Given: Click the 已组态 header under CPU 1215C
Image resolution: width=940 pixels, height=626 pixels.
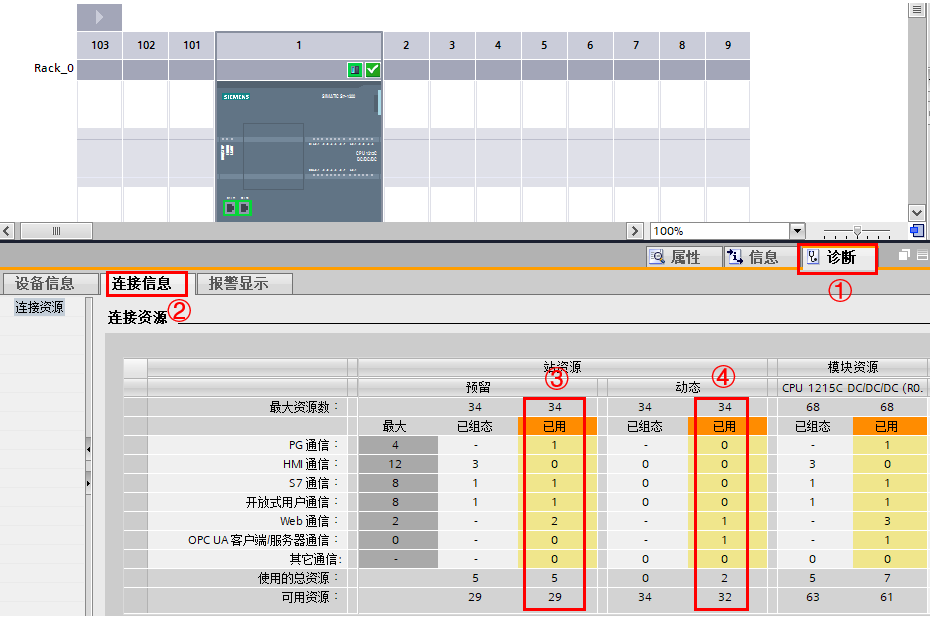Looking at the screenshot, I should click(812, 426).
